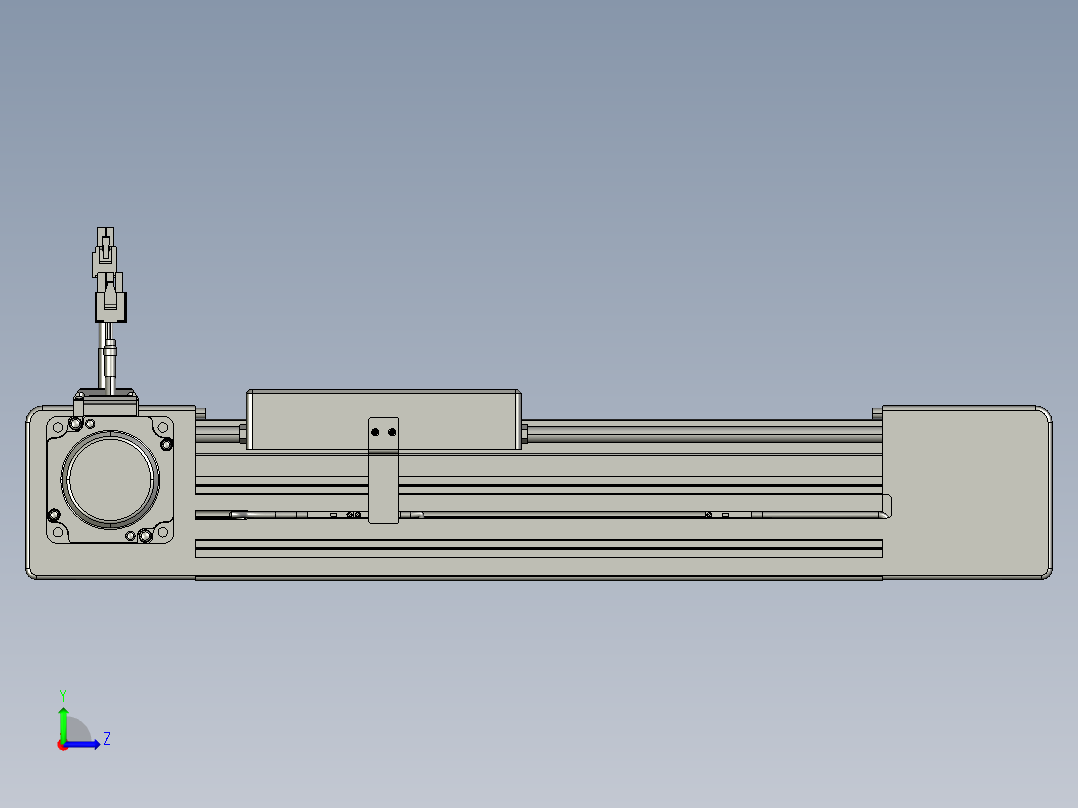Select the circular motor face on the left
Viewport: 1078px width, 808px height.
coord(110,479)
